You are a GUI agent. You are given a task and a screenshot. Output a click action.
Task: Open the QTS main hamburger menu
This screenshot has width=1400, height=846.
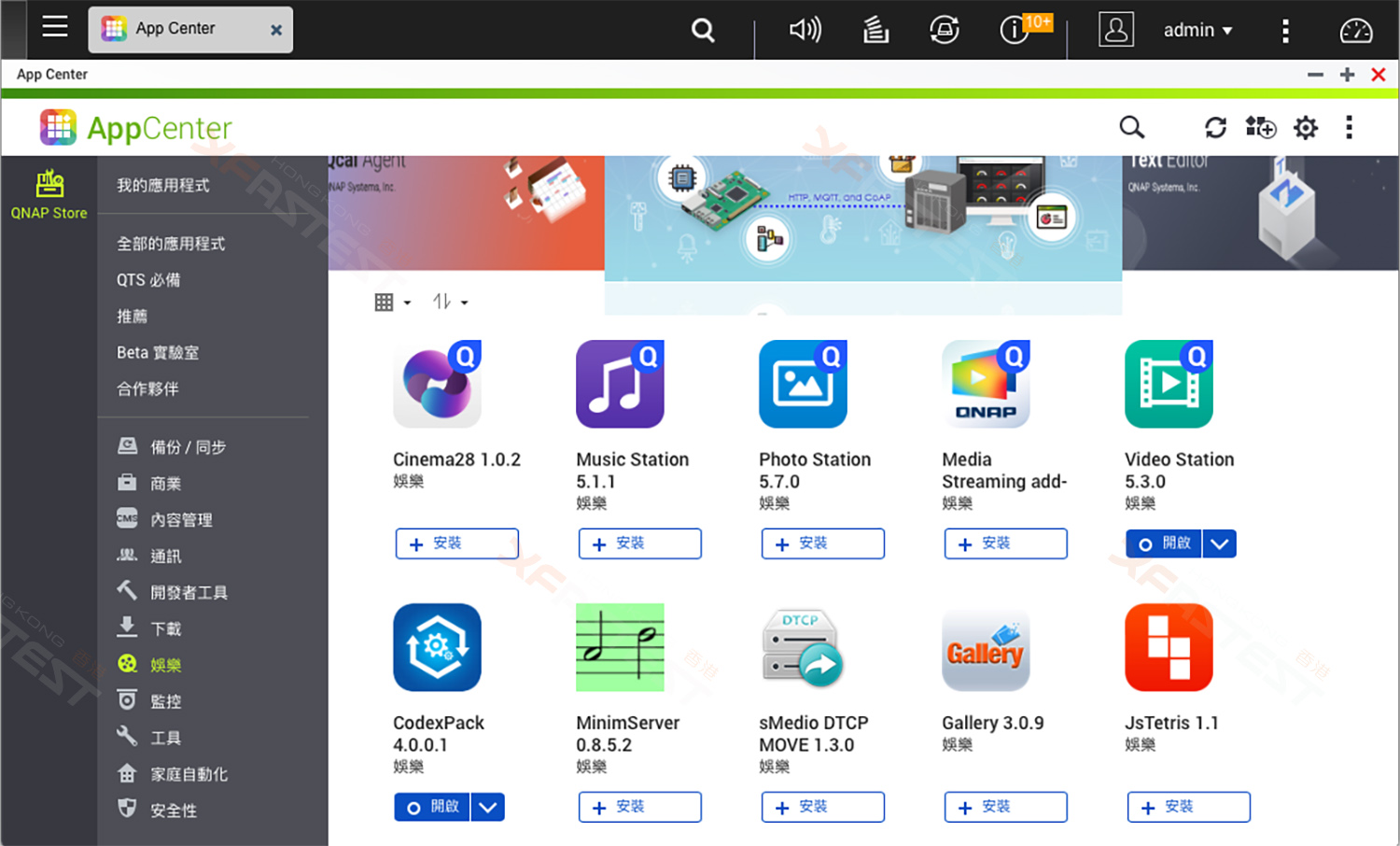tap(55, 27)
